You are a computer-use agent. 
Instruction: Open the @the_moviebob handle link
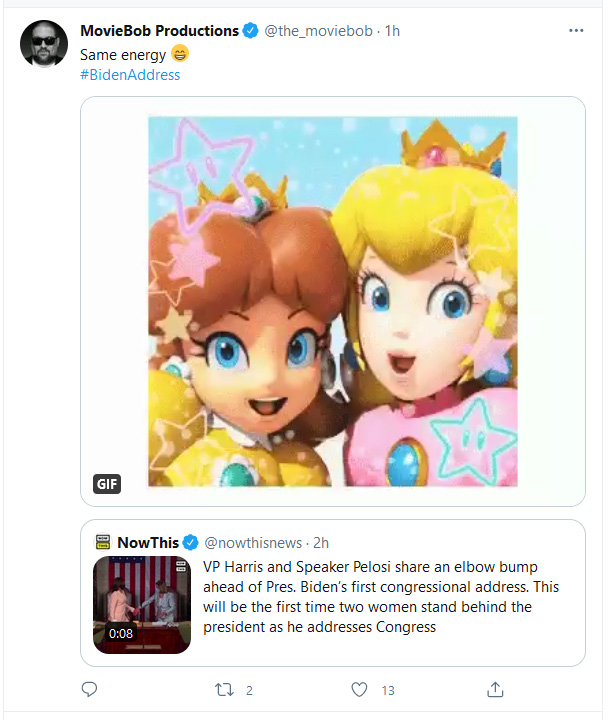pos(318,31)
